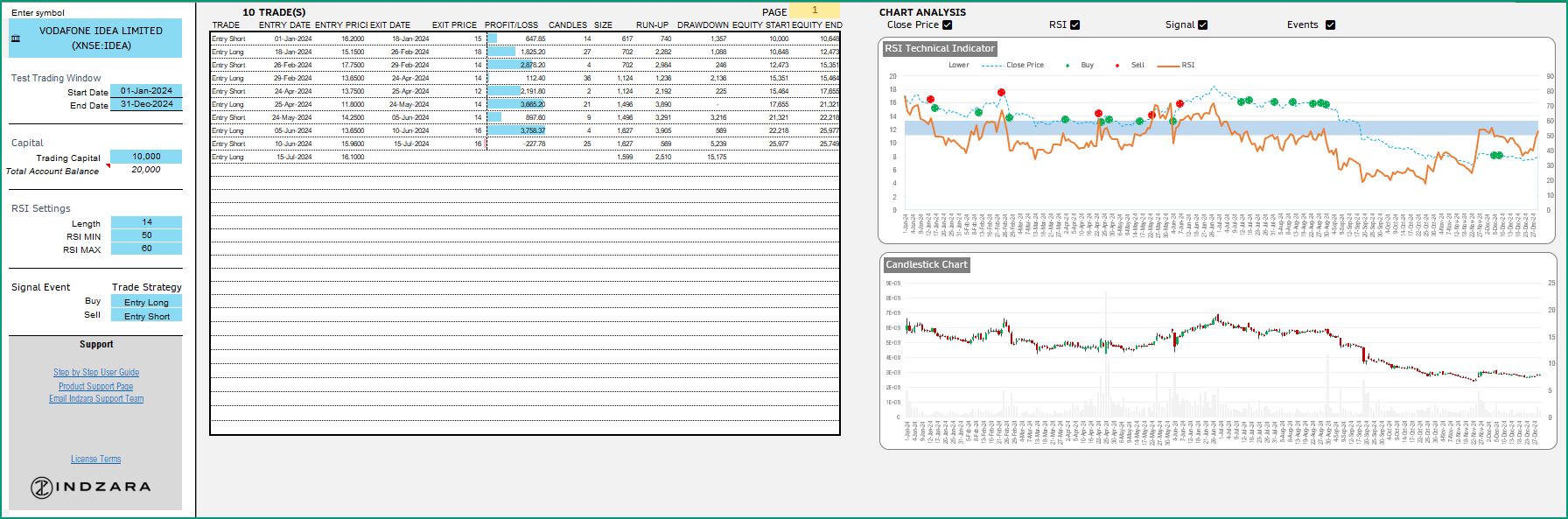Click the CANDLES column header
The width and height of the screenshot is (1568, 519).
tap(568, 25)
